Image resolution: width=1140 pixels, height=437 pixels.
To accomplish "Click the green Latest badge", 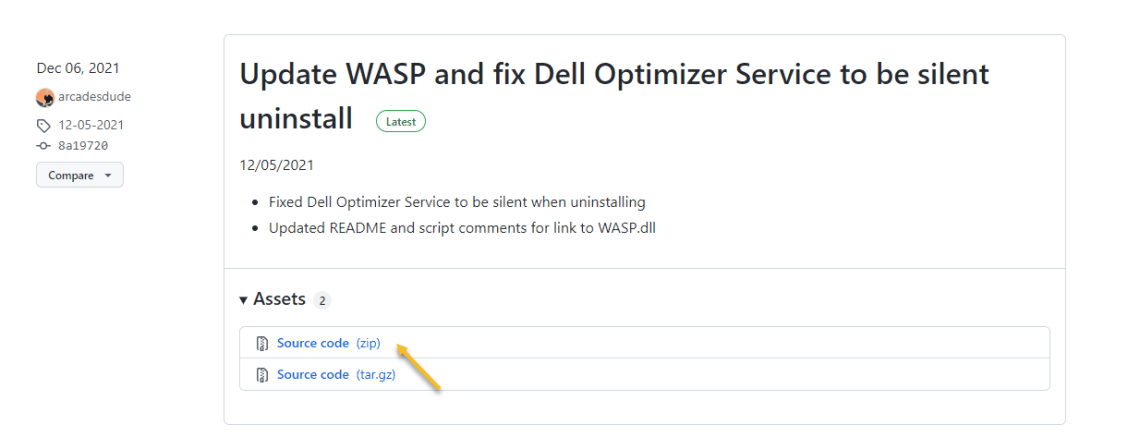I will click(x=401, y=121).
